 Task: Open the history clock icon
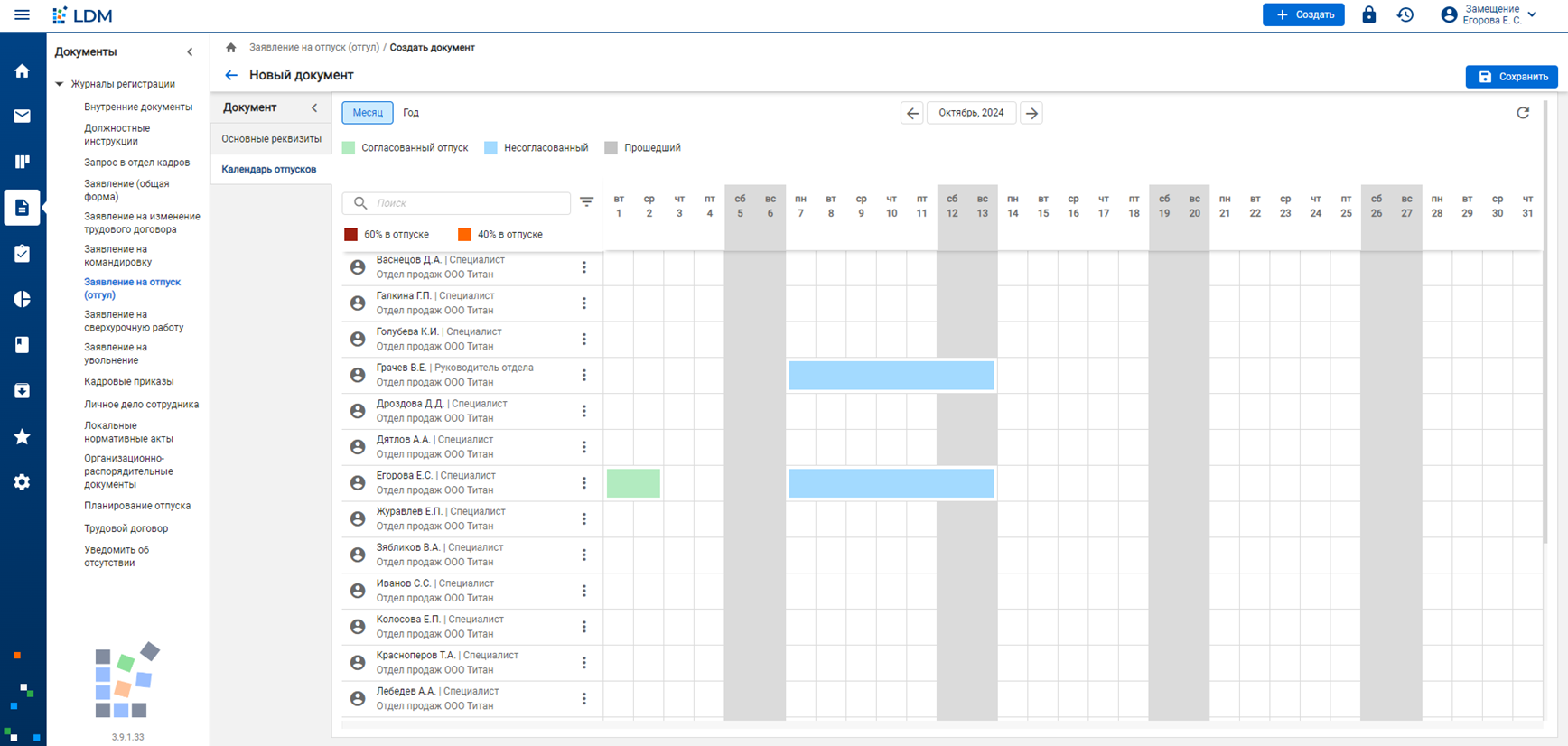[x=1405, y=14]
